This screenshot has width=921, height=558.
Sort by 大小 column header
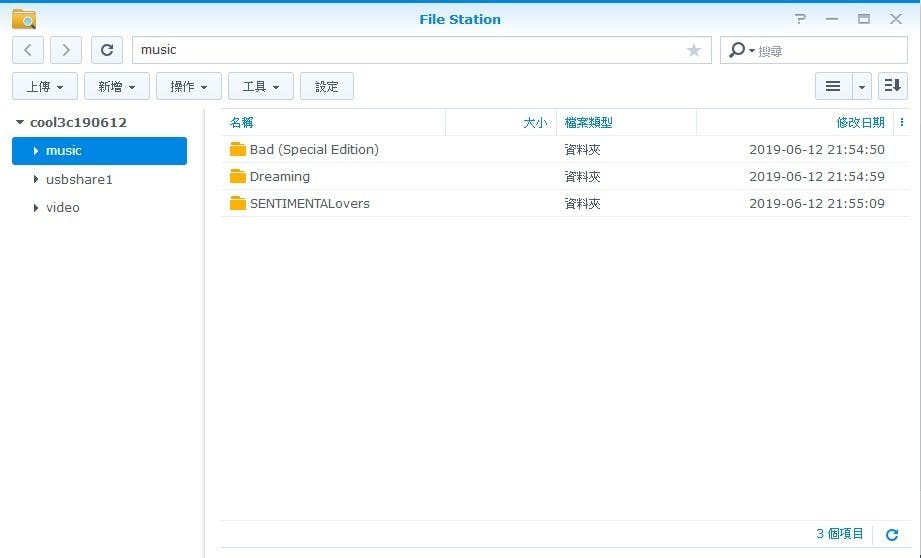535,122
